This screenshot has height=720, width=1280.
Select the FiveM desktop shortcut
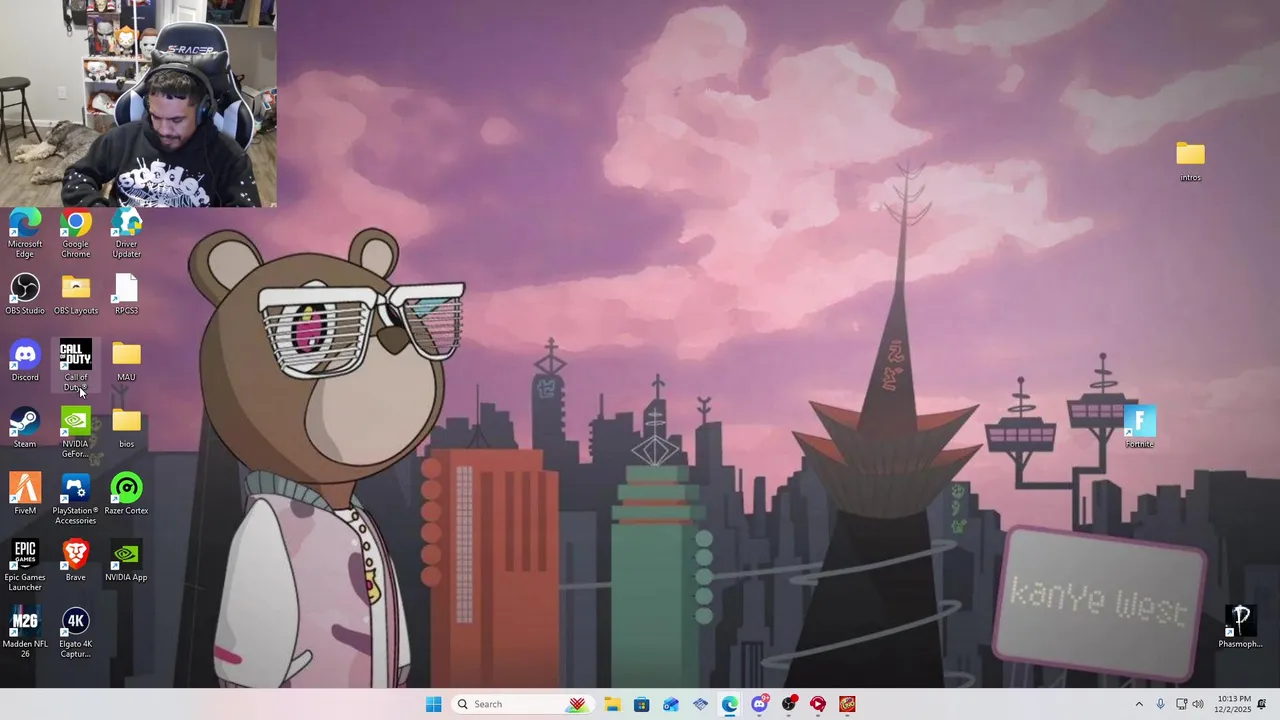coord(25,495)
